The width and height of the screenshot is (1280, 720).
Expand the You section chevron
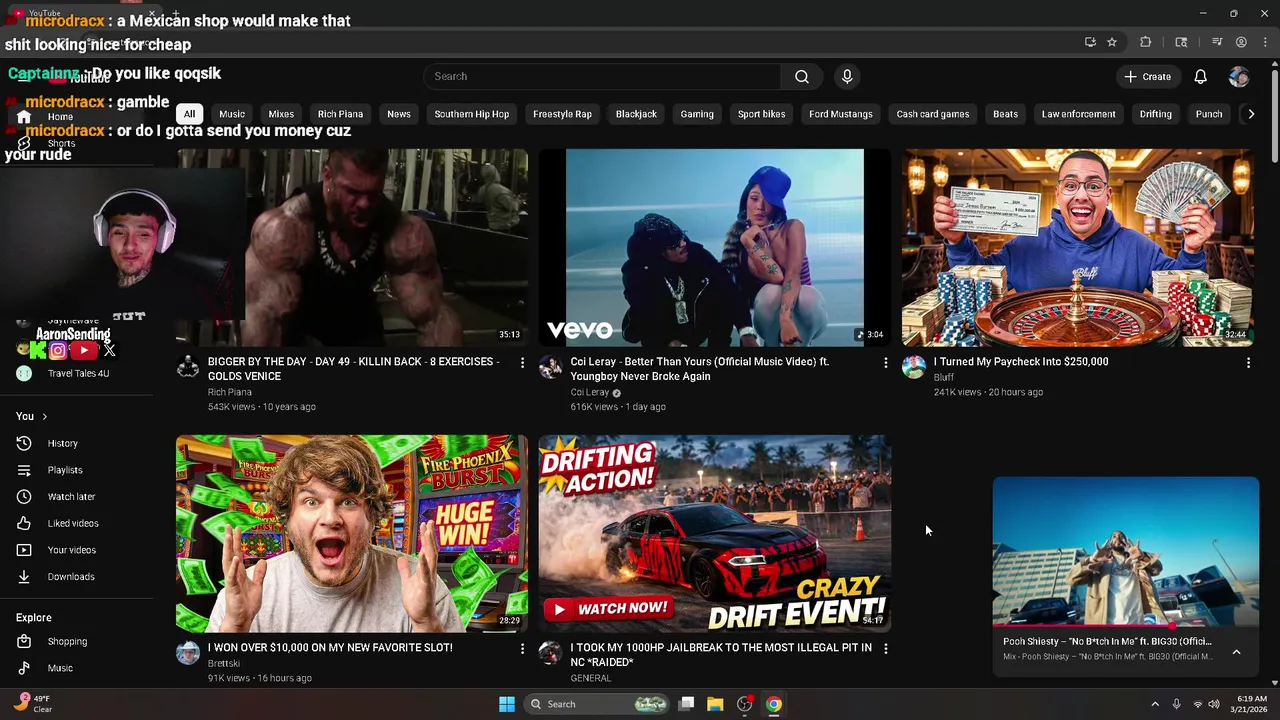point(44,417)
